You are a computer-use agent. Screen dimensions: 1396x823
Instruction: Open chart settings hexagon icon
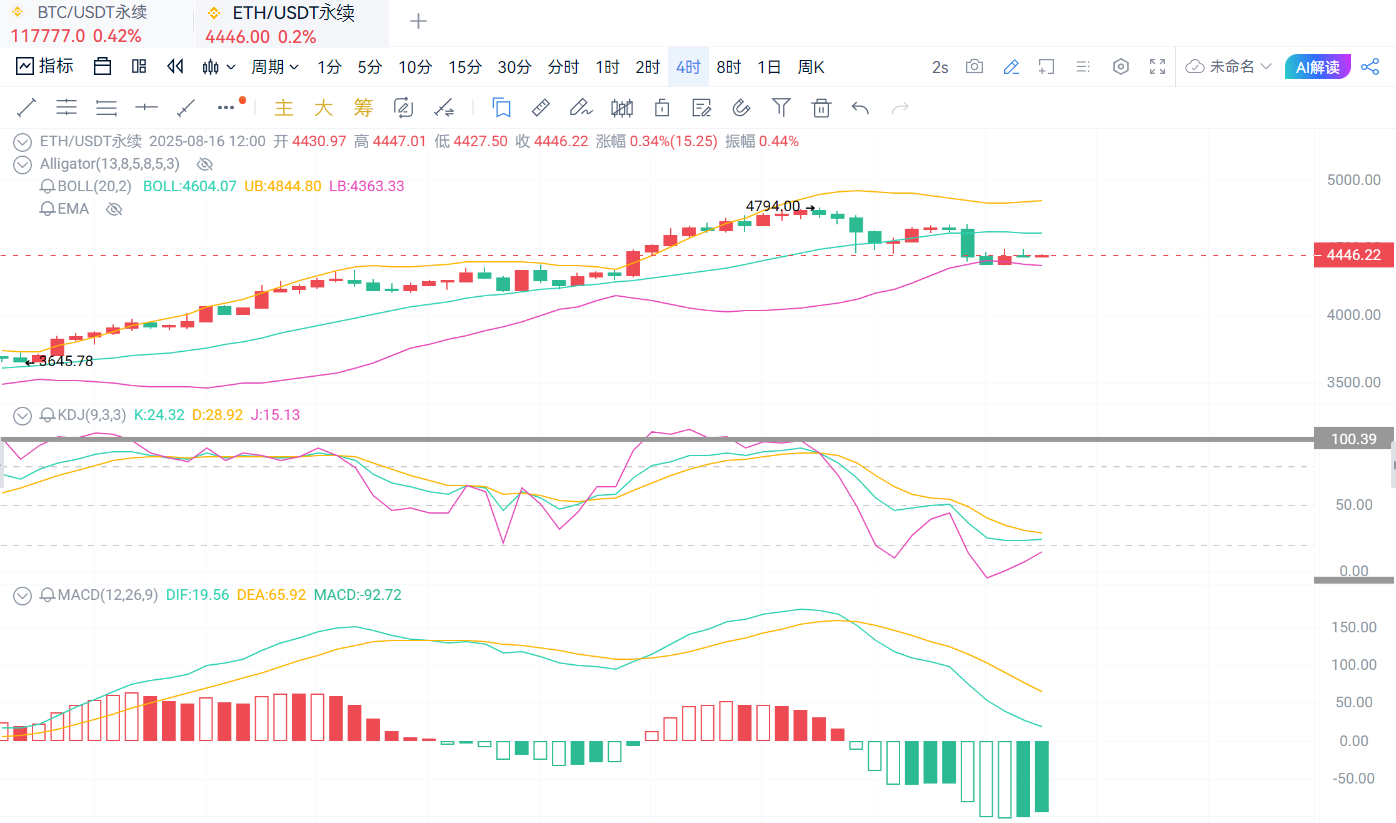click(1121, 67)
